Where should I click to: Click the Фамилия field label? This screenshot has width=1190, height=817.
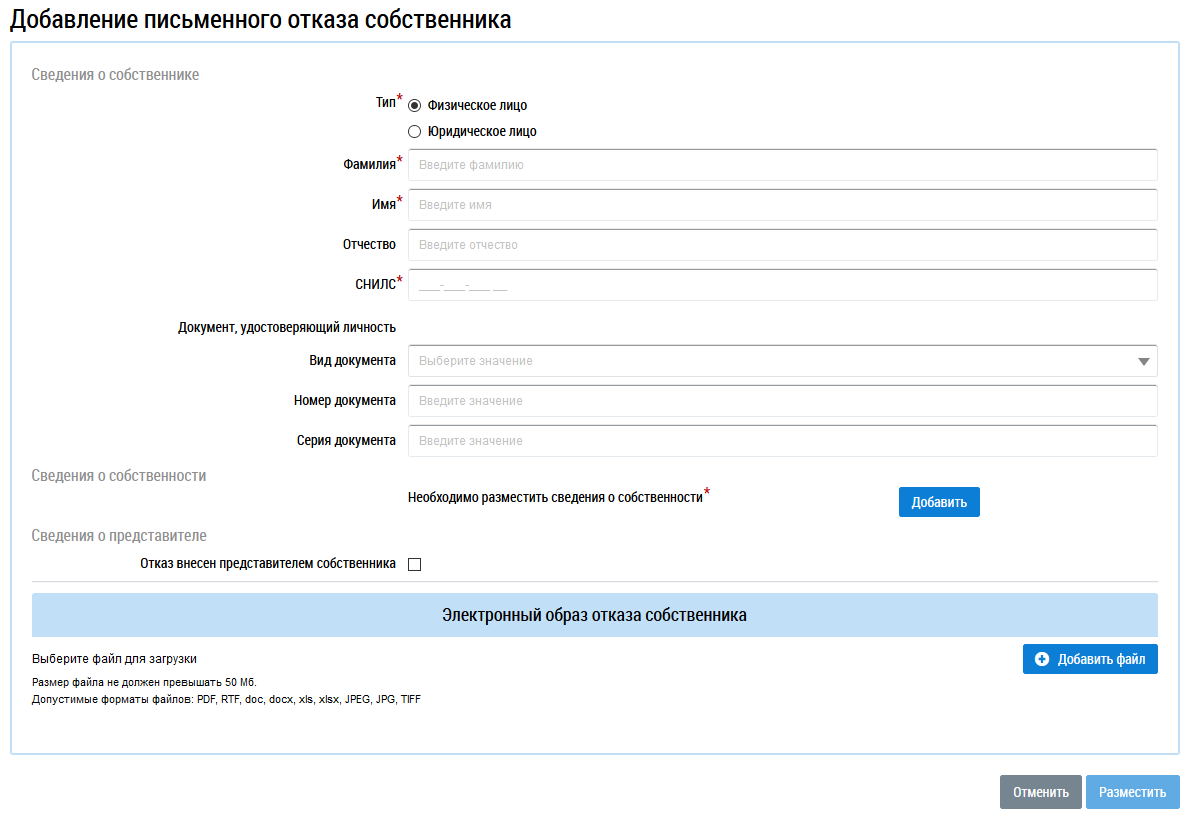pos(369,165)
